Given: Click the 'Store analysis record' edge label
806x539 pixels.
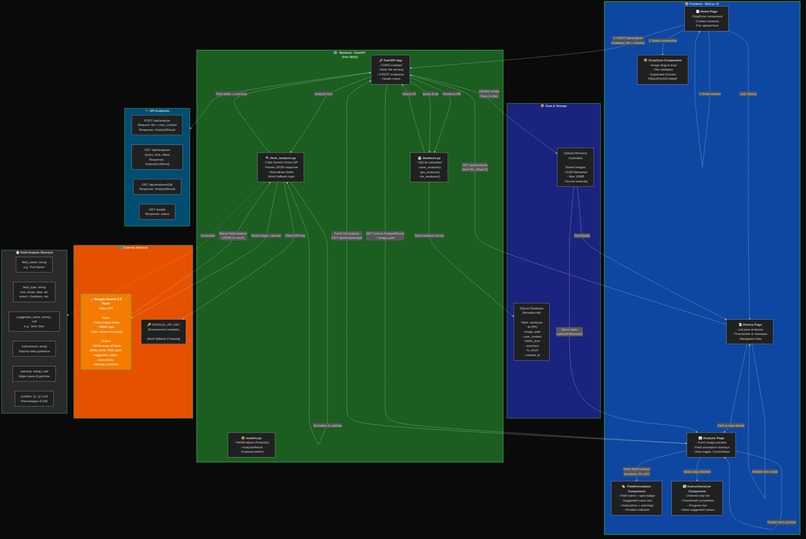Looking at the screenshot, I should click(429, 235).
